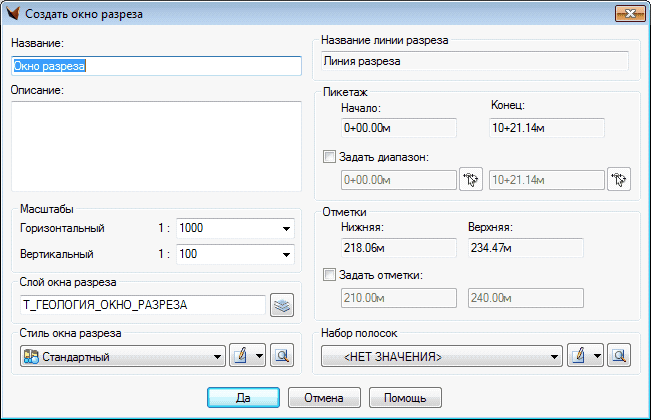
Task: Open edit style arrow menu for Набор полосок
Action: click(598, 356)
